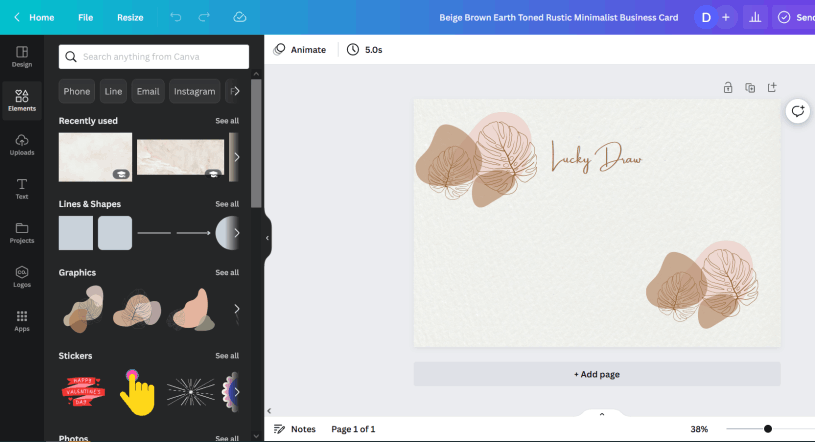Select the Email category chip
This screenshot has height=442, width=815.
coord(148,91)
